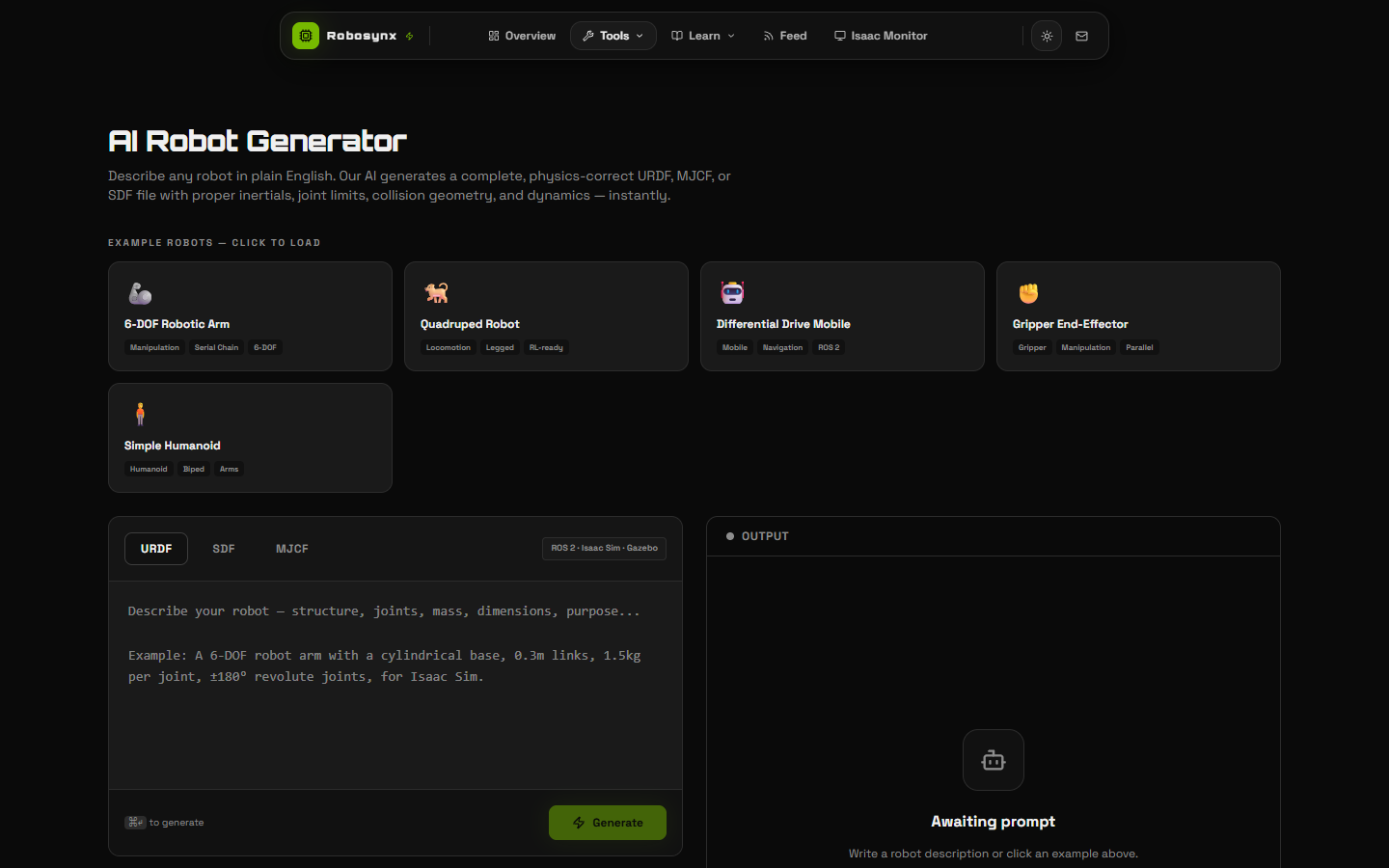This screenshot has height=868, width=1389.
Task: Click the Locomotion tag
Action: [x=449, y=347]
